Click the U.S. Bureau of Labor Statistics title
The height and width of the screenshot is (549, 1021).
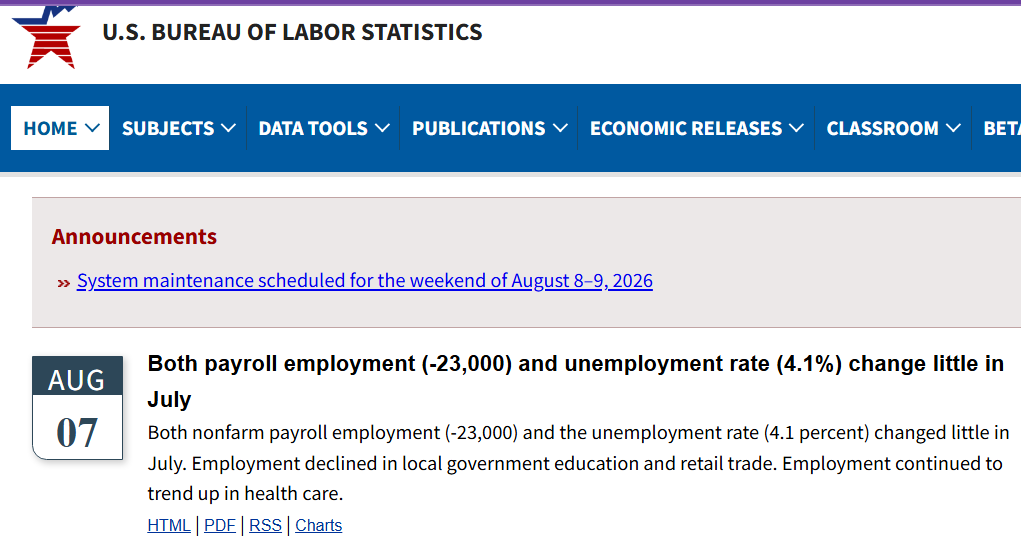(x=292, y=32)
